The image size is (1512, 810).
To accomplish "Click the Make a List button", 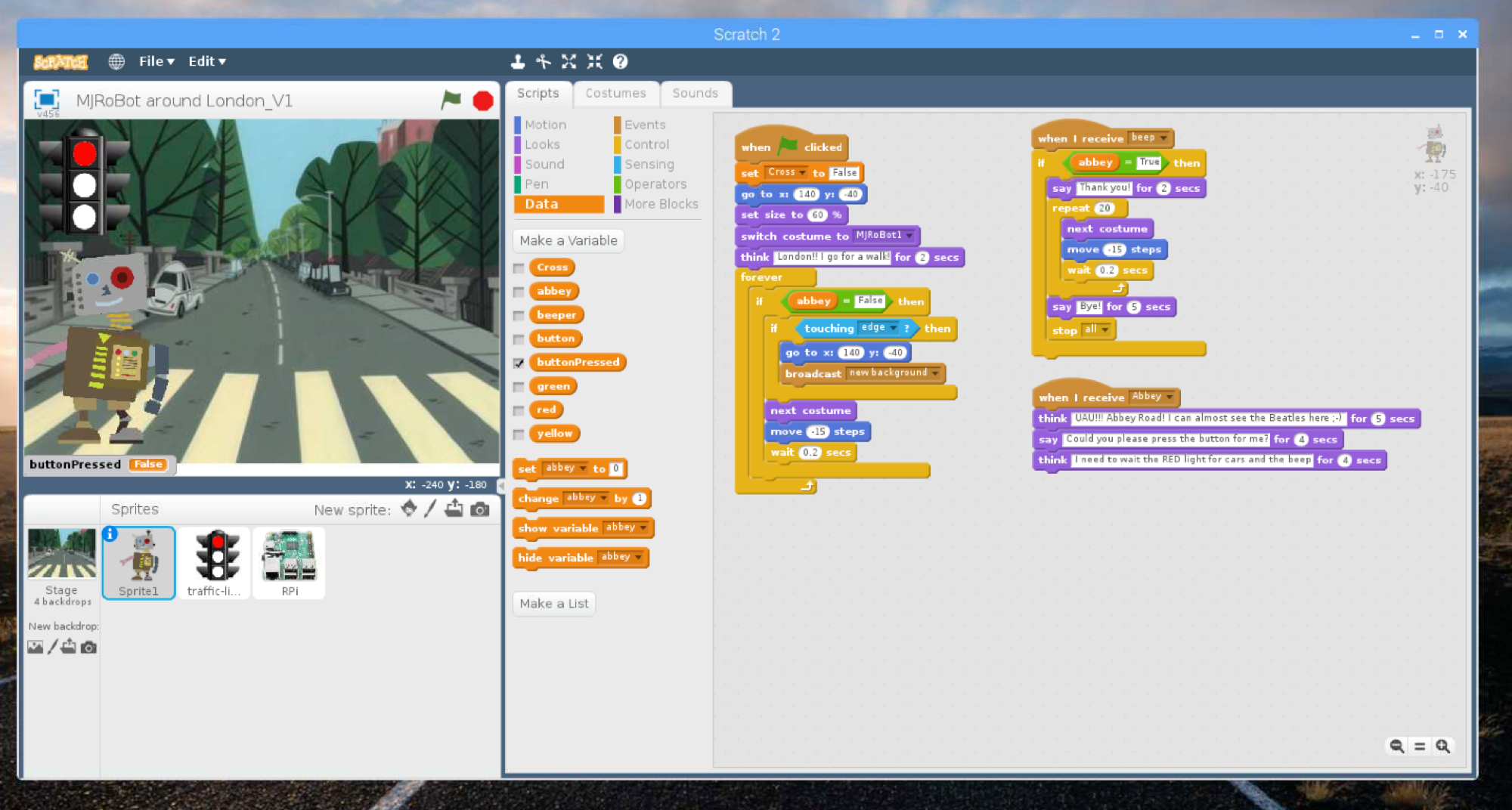I will pos(553,603).
